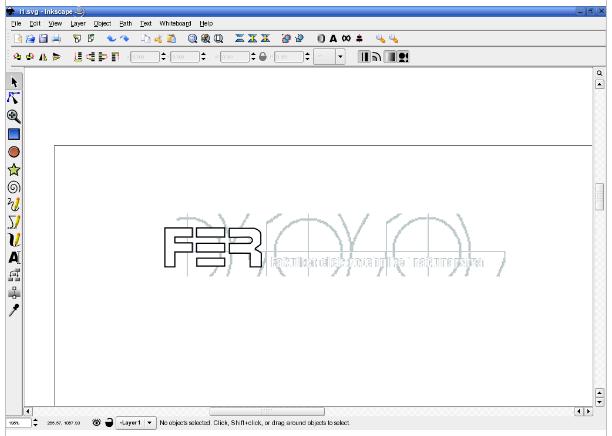612x436 pixels.
Task: Click the first zoom-fit magnifier icon
Action: click(x=192, y=38)
